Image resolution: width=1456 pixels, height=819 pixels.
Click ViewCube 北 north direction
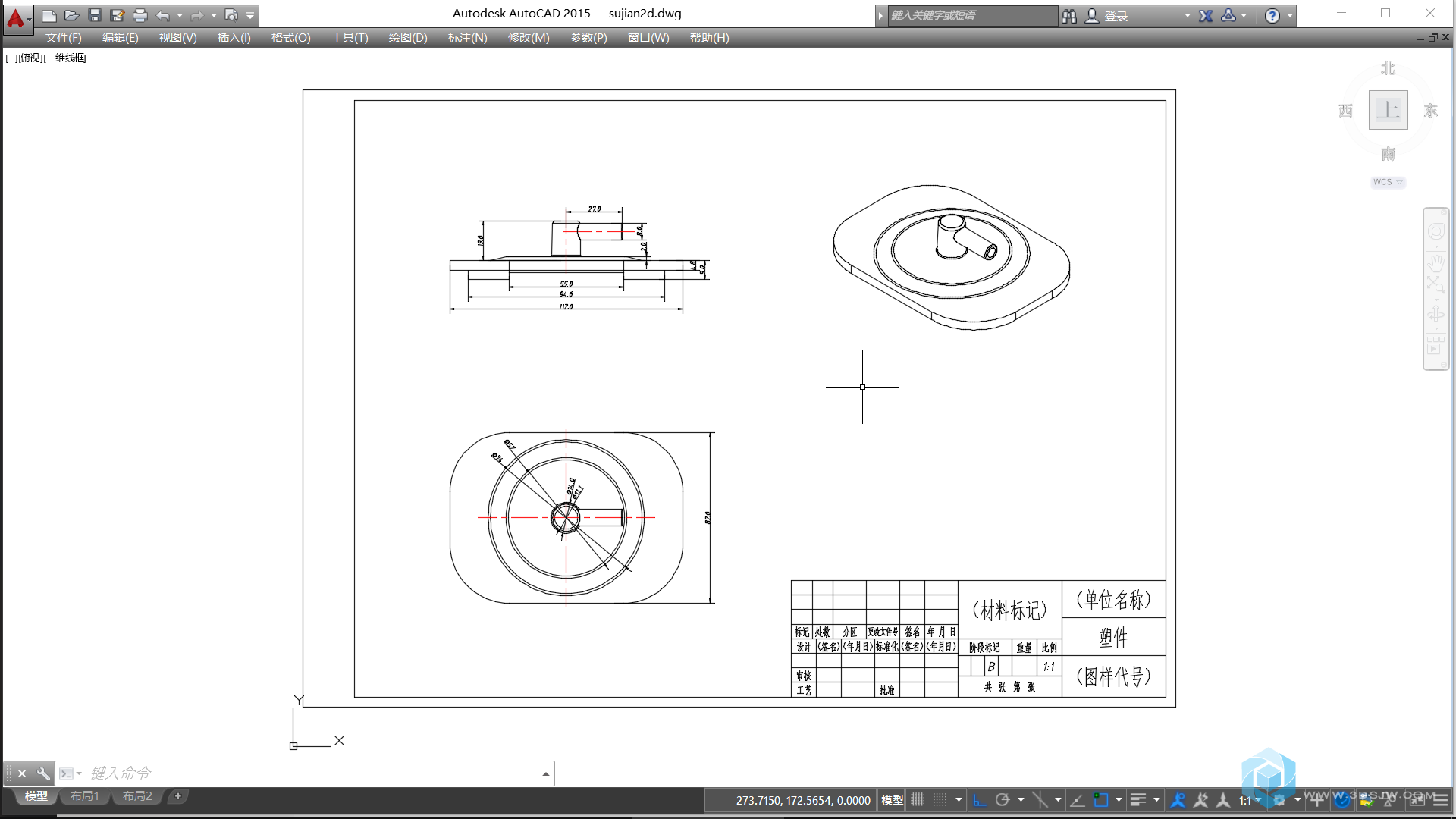1388,68
